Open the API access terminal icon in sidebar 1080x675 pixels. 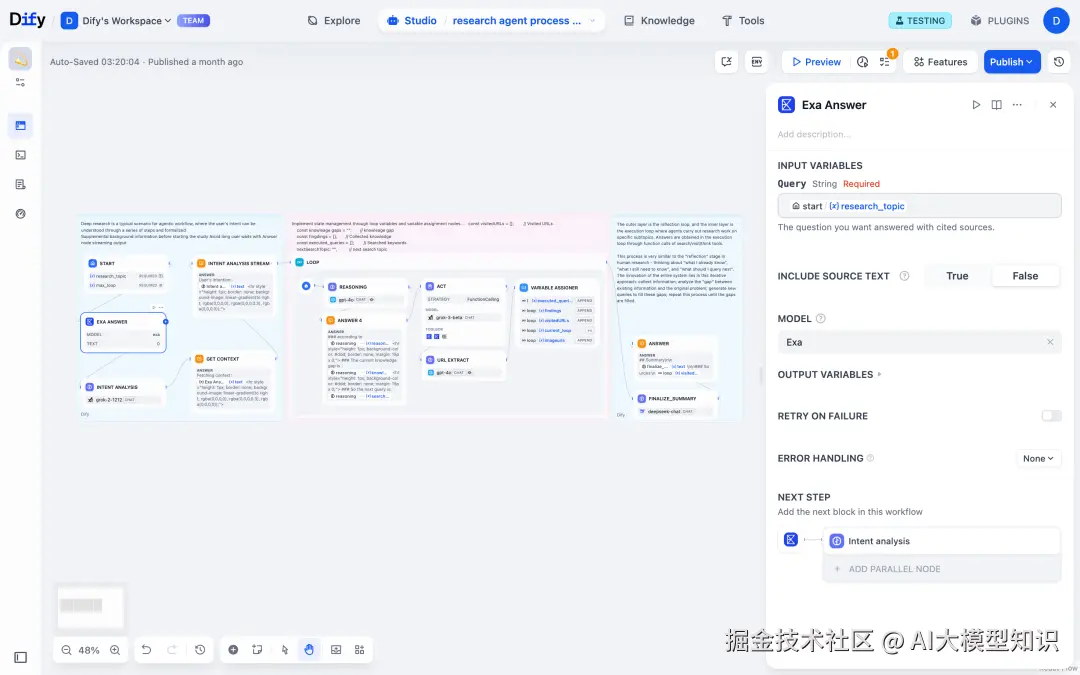21,155
